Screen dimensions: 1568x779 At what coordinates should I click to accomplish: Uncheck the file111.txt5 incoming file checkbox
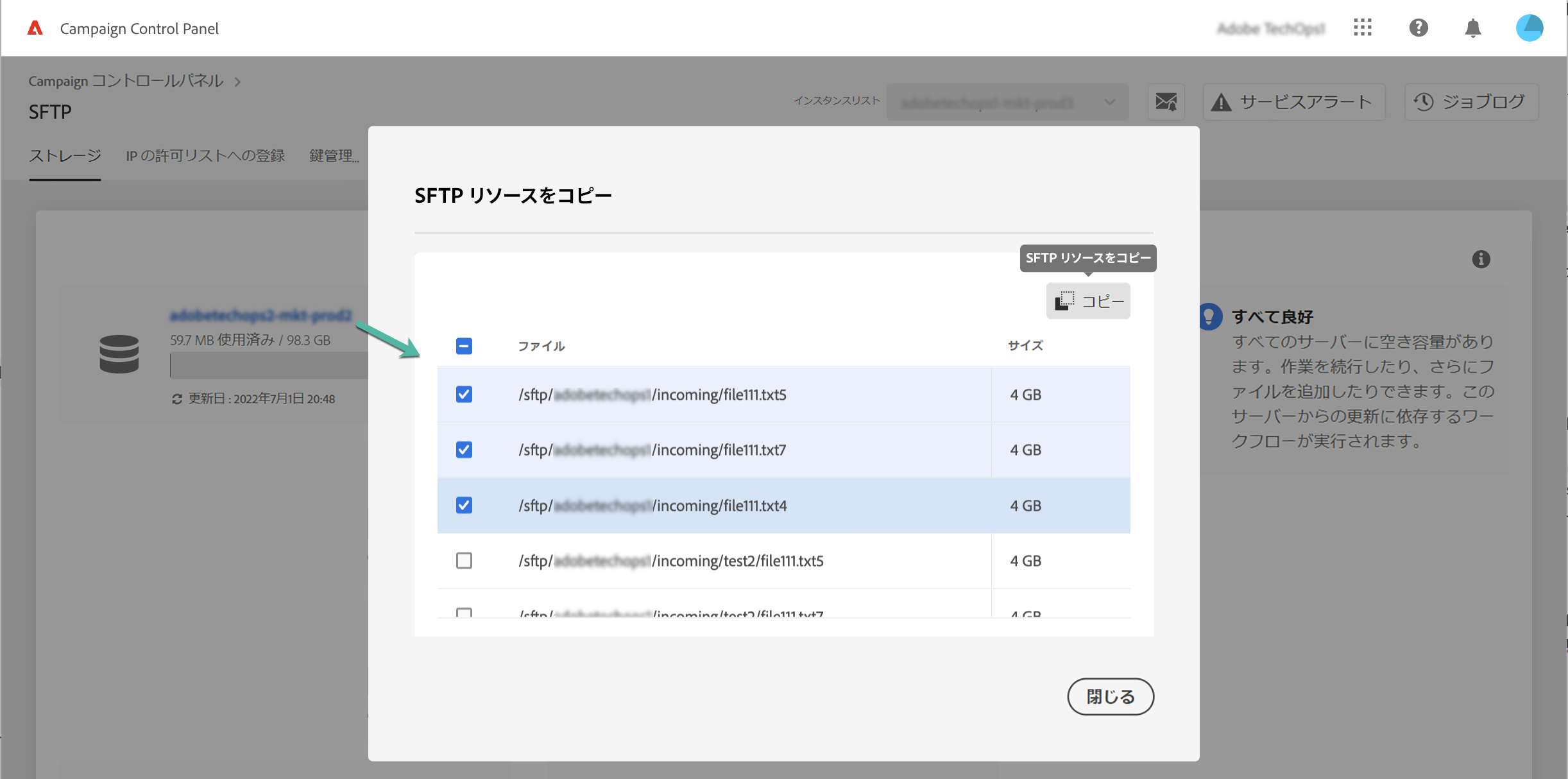tap(464, 394)
